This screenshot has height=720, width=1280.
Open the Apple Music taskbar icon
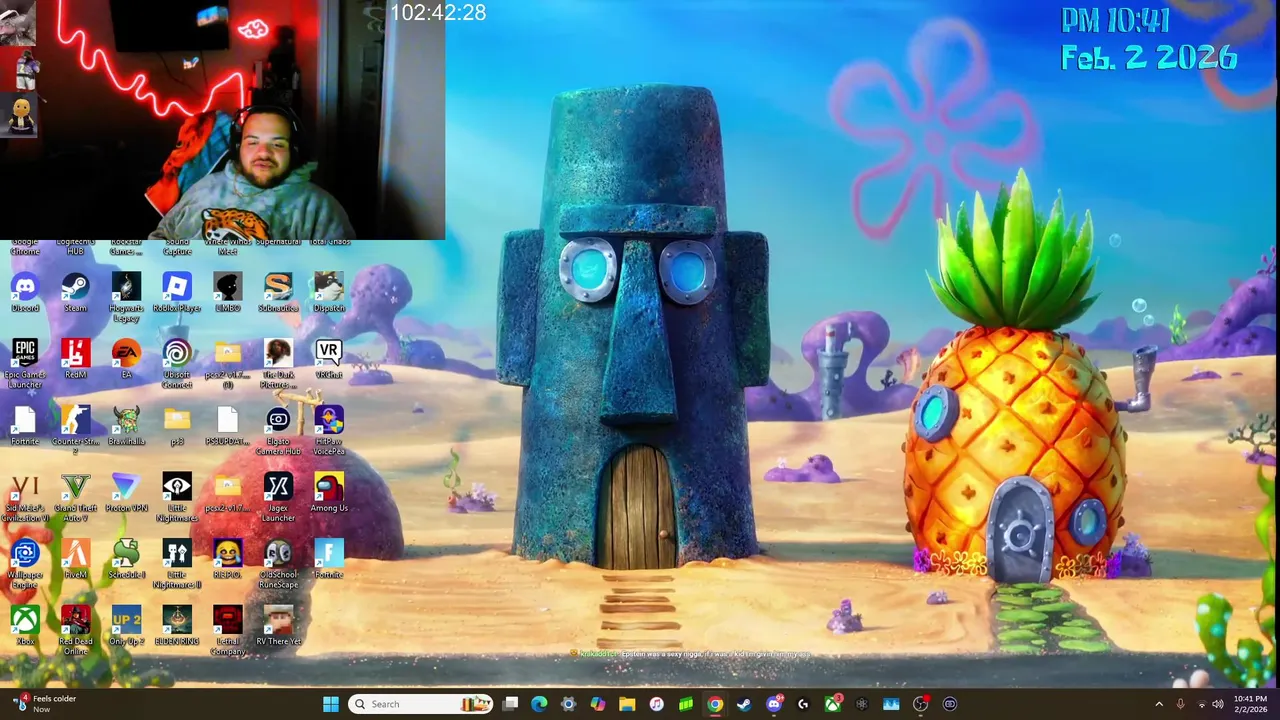(x=656, y=704)
